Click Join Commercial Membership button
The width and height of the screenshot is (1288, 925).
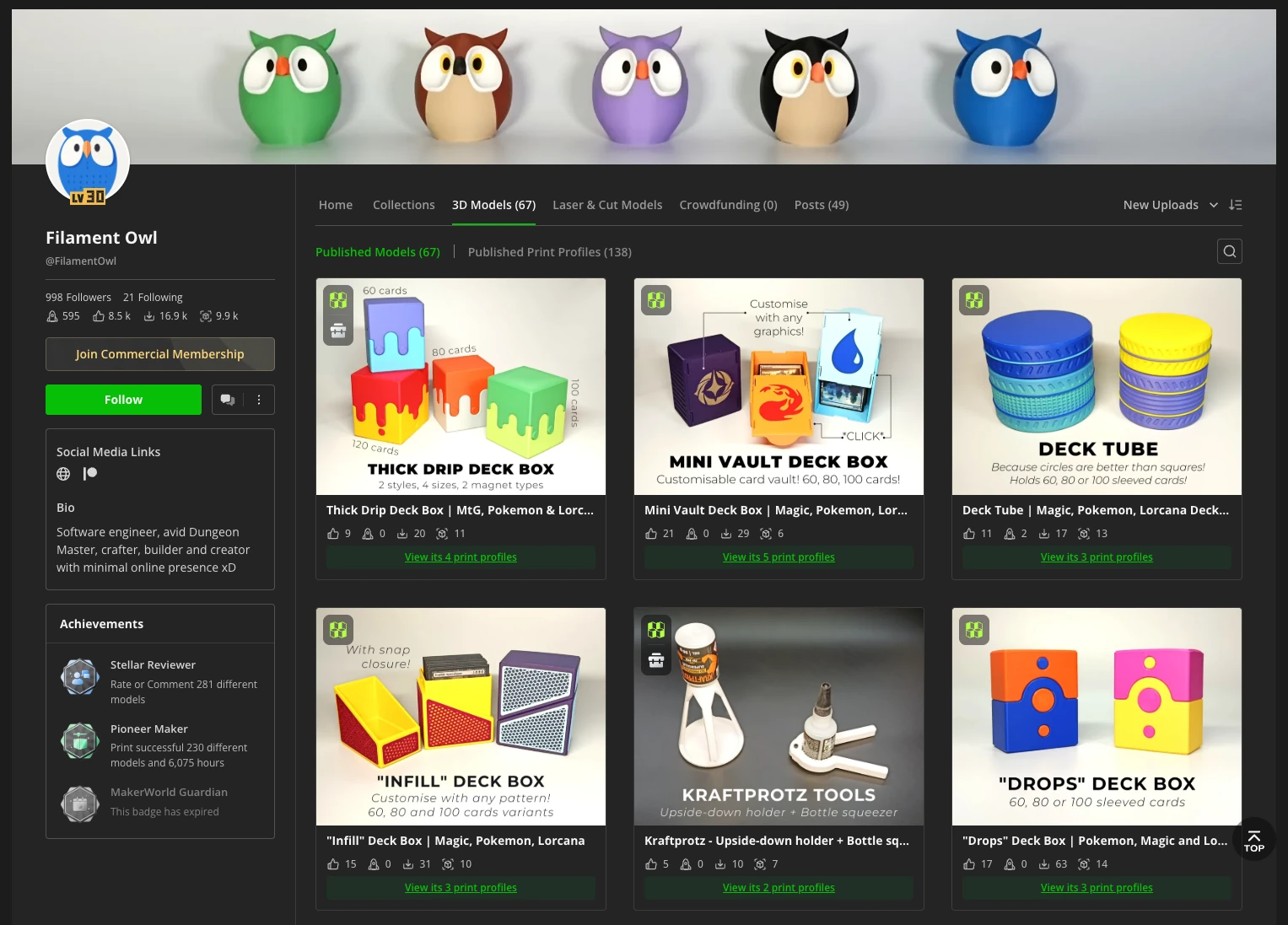[x=160, y=354]
